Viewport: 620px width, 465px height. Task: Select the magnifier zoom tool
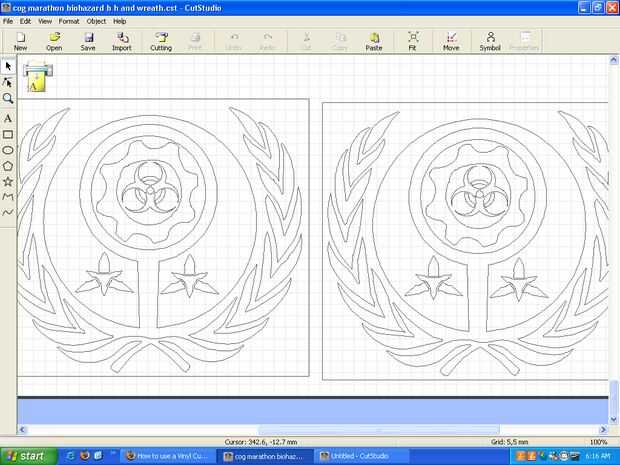click(8, 98)
